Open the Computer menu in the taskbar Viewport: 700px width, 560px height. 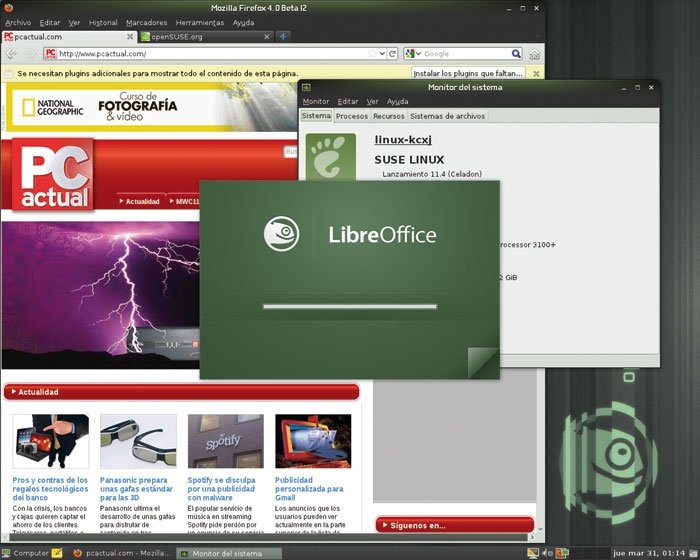[25, 553]
